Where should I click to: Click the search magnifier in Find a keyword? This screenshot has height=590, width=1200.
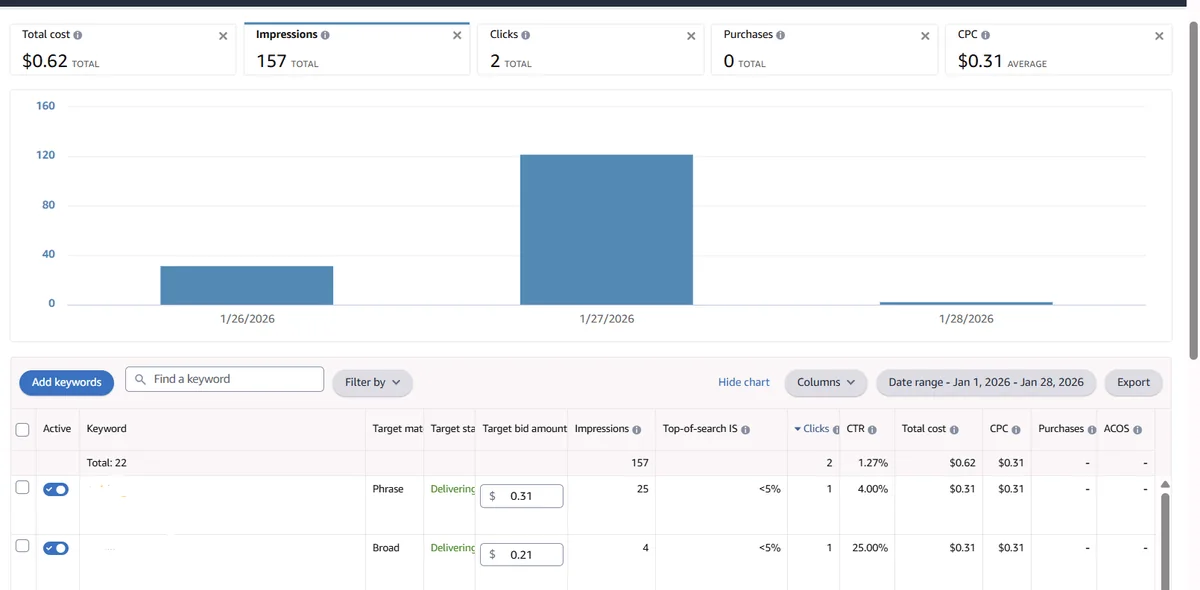click(140, 380)
